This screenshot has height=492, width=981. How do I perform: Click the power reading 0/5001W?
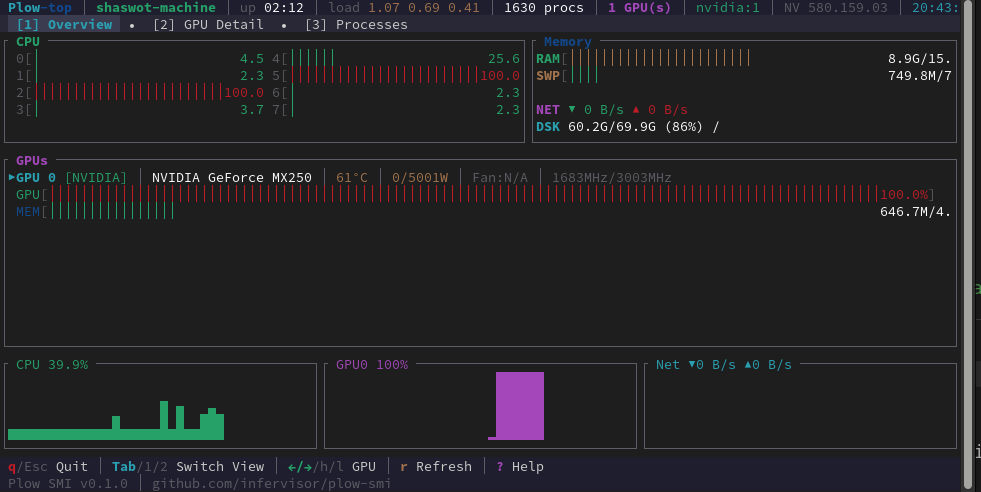(420, 178)
